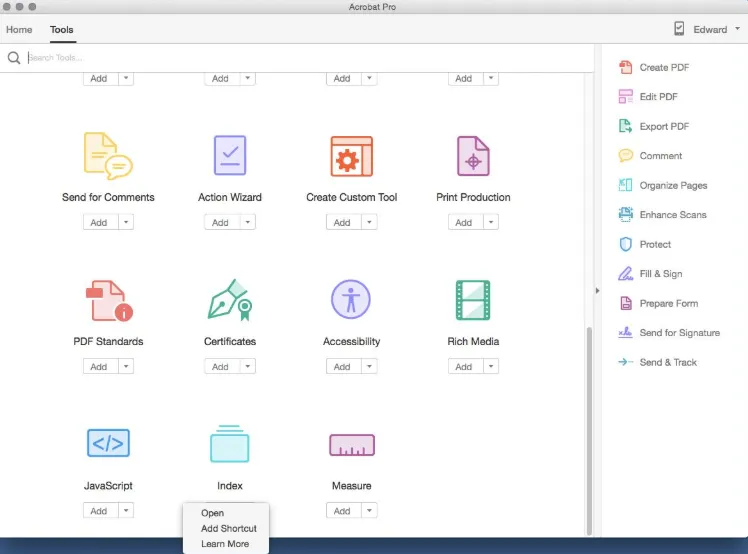Click the Send & Track arrow icon
Screen dimensions: 748x554
pos(625,362)
